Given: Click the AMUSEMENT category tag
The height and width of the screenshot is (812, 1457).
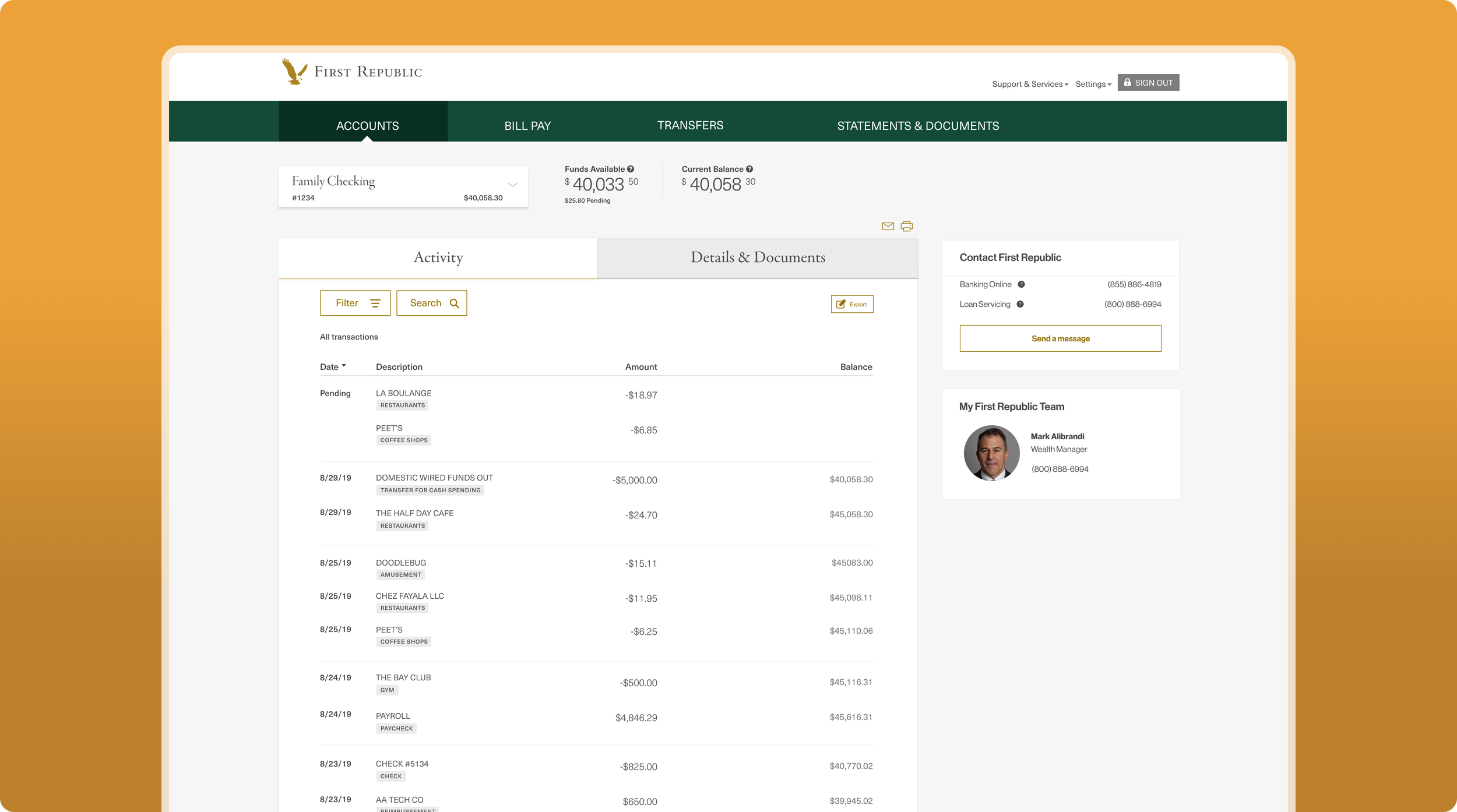Looking at the screenshot, I should tap(400, 575).
